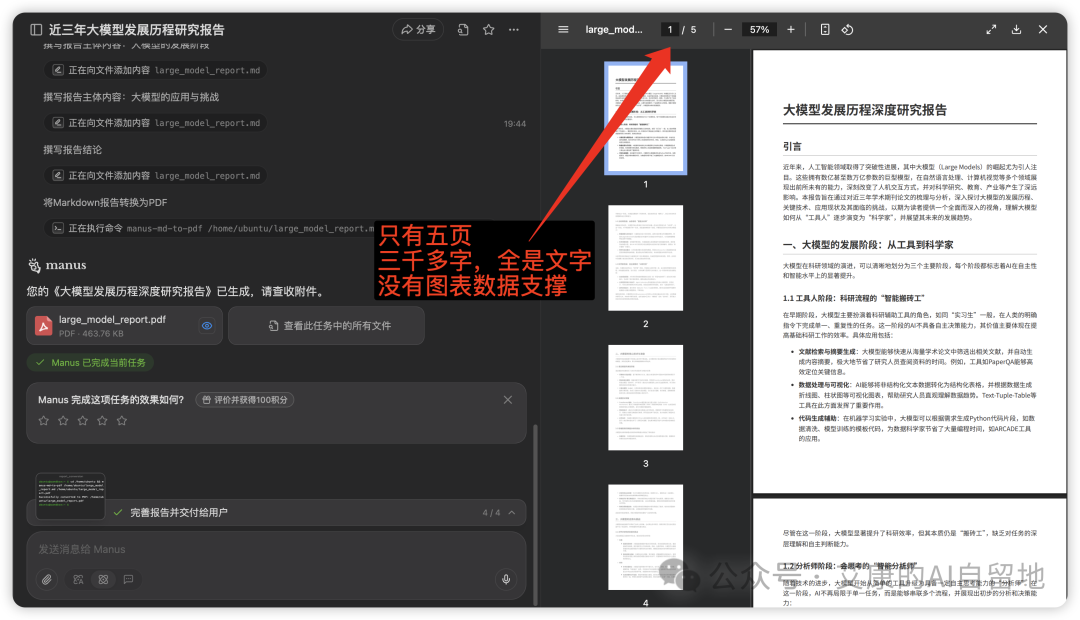Rate the task five stars
Image resolution: width=1080 pixels, height=620 pixels.
click(x=122, y=420)
